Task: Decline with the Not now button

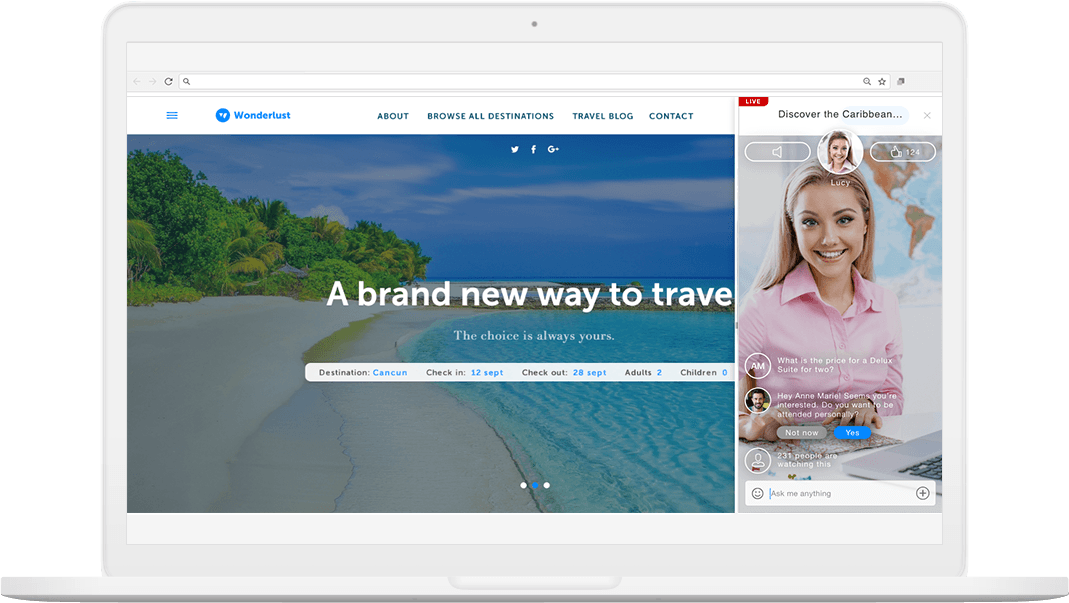Action: click(800, 432)
